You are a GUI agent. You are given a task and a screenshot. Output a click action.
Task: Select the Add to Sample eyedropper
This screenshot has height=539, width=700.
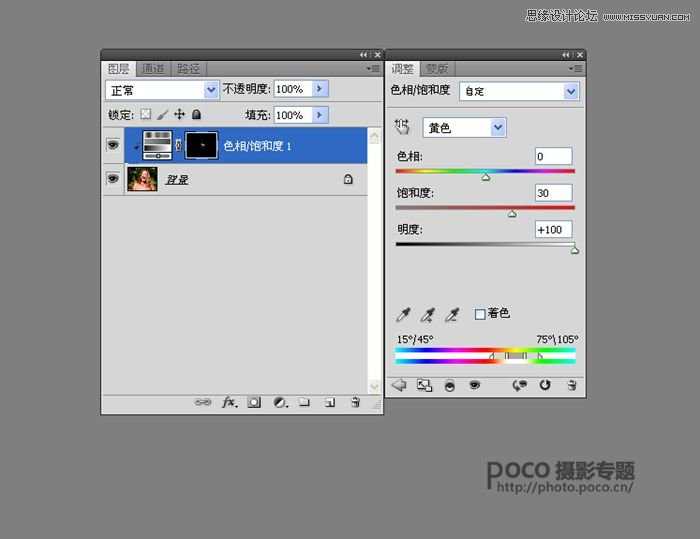428,315
